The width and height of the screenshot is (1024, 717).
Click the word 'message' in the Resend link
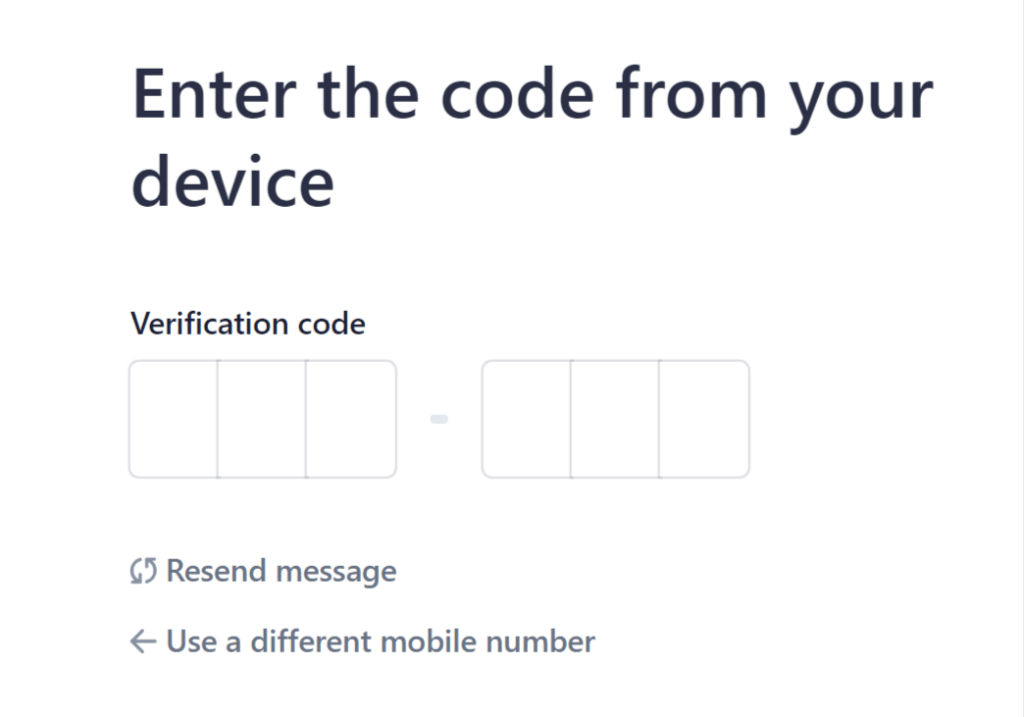point(336,573)
